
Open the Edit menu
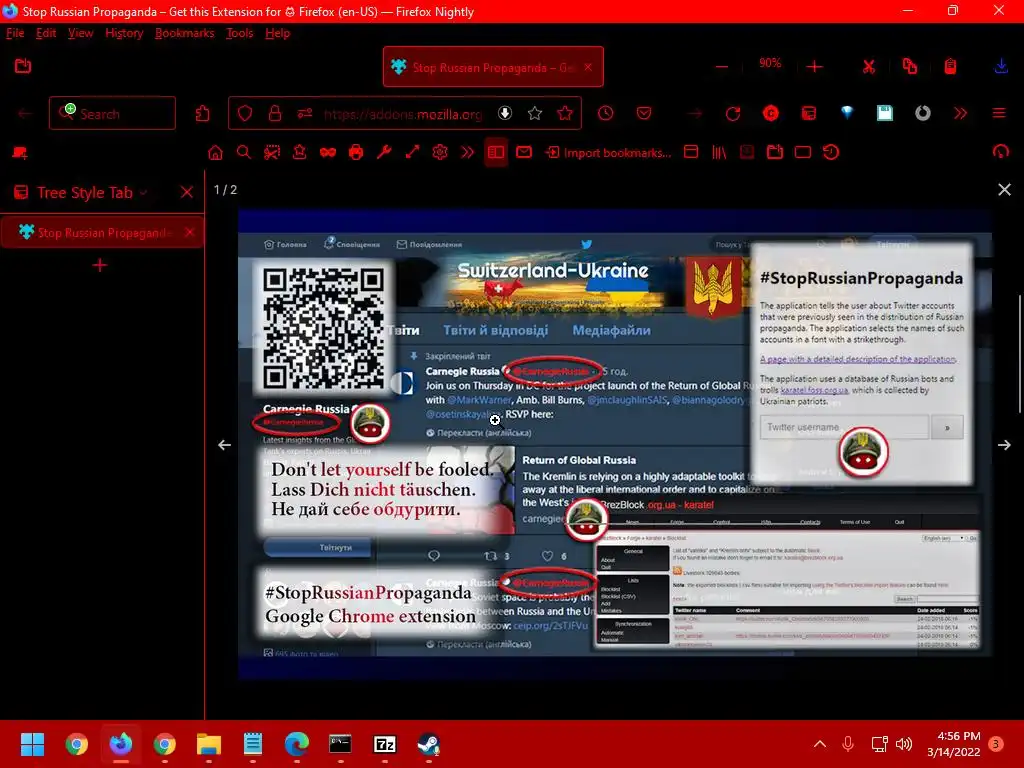pos(46,33)
